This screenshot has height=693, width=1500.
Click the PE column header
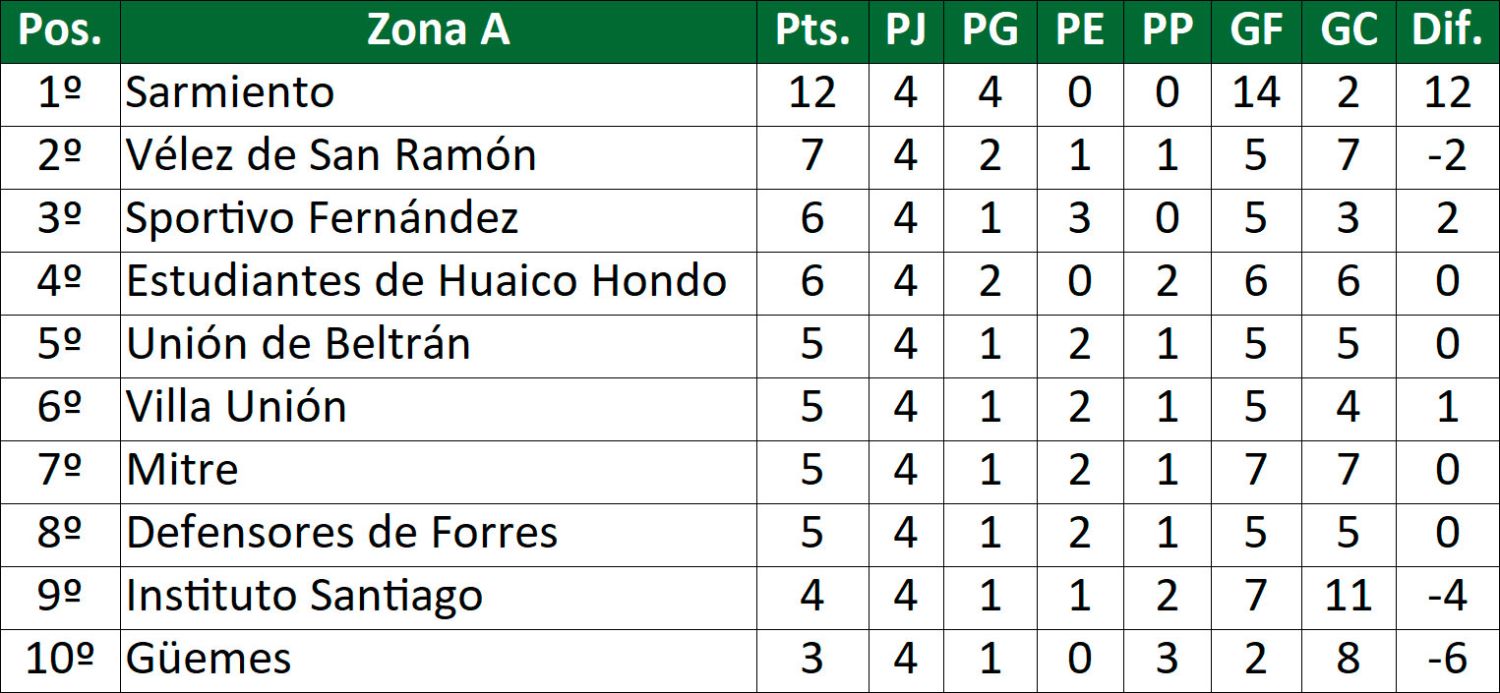[x=1080, y=30]
